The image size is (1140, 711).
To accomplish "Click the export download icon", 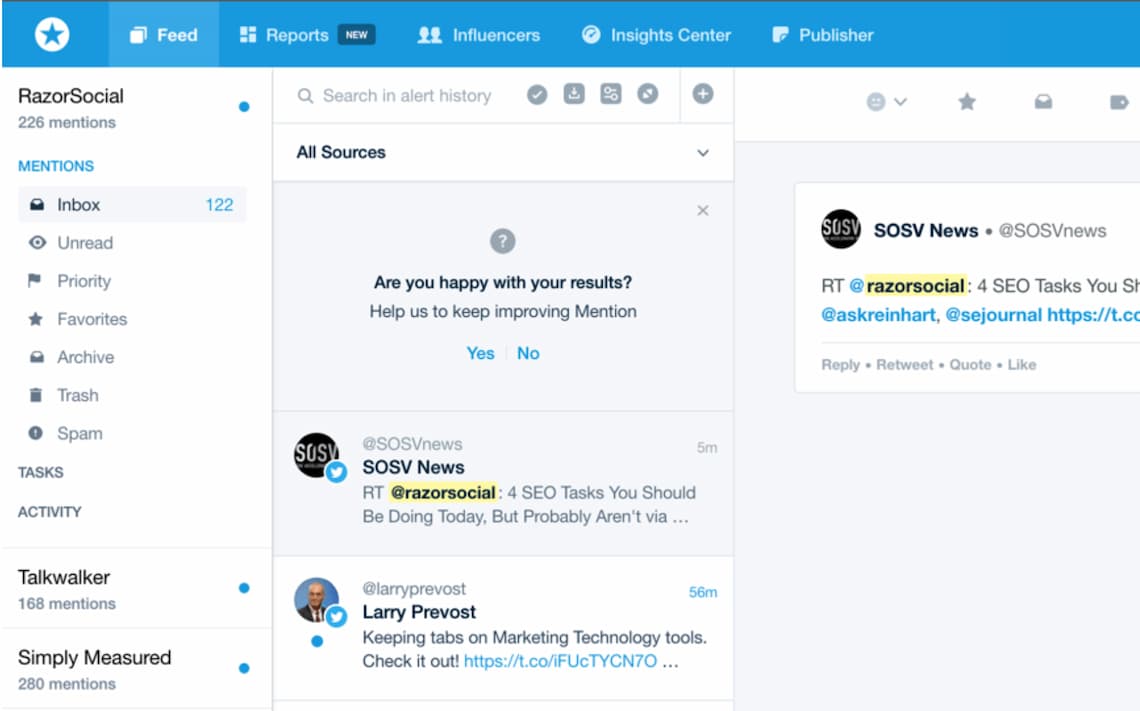I will coord(574,94).
